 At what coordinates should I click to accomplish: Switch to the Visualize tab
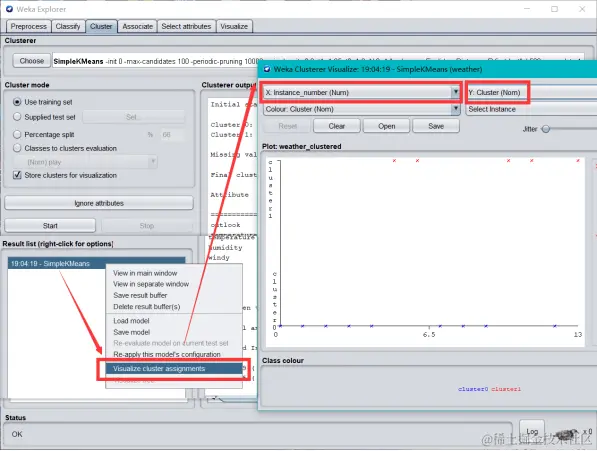coord(234,26)
